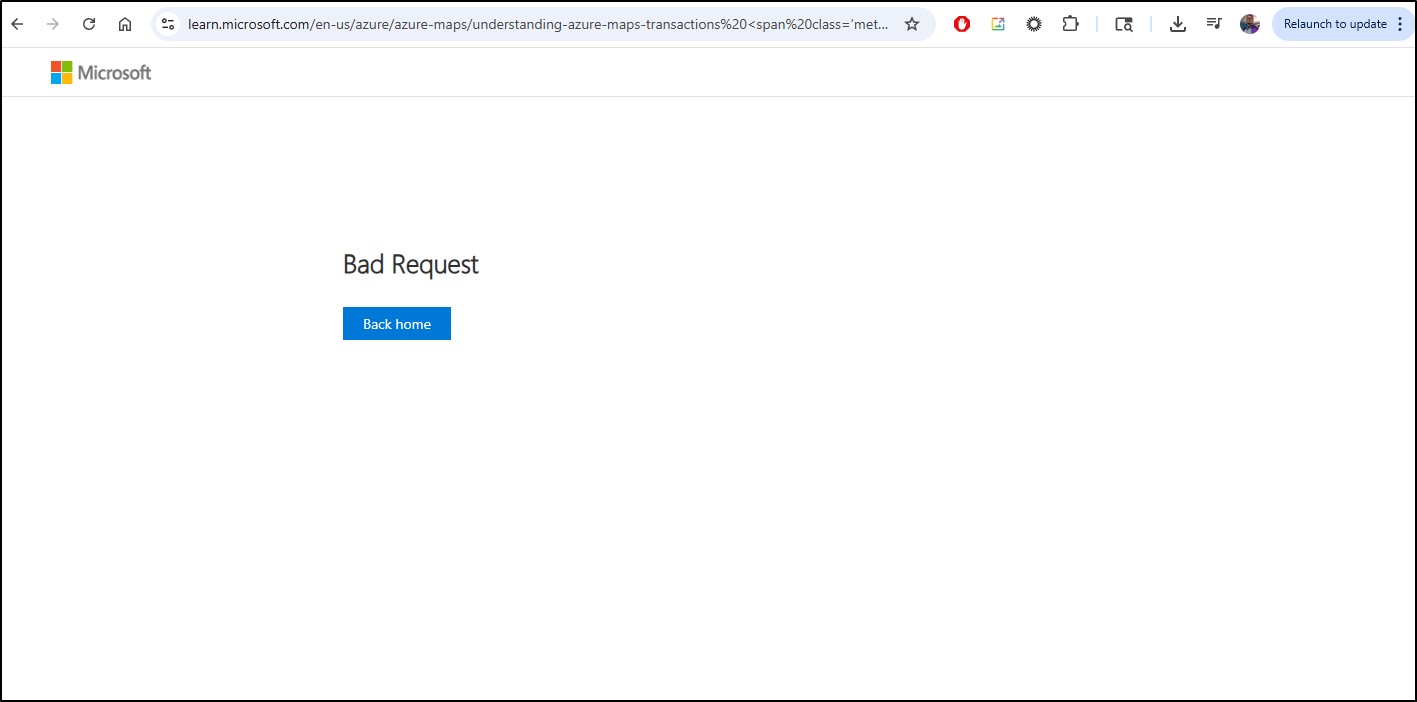Click the colorful image extension icon
This screenshot has height=702, width=1417.
998,24
